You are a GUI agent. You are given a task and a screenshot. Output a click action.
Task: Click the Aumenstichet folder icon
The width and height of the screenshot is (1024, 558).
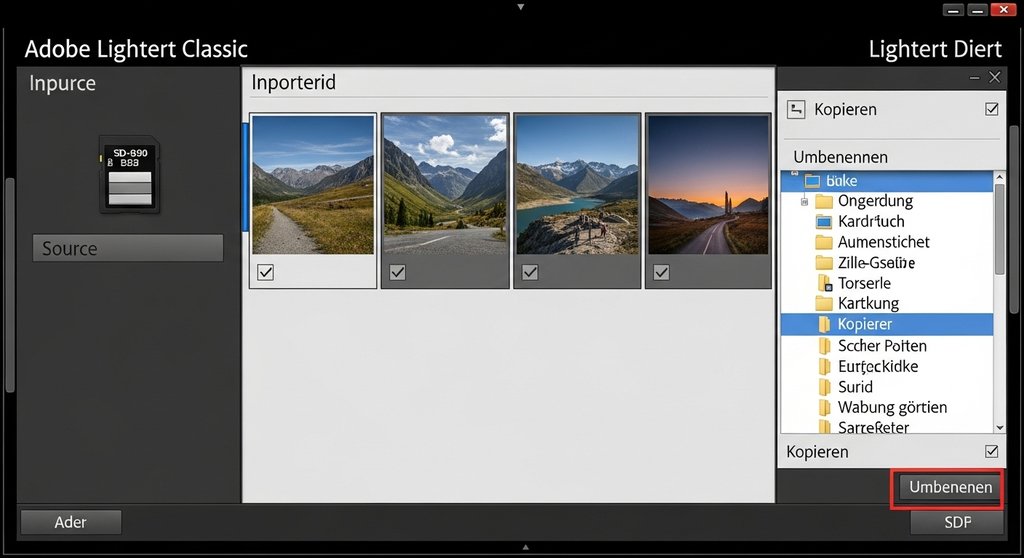pyautogui.click(x=824, y=242)
